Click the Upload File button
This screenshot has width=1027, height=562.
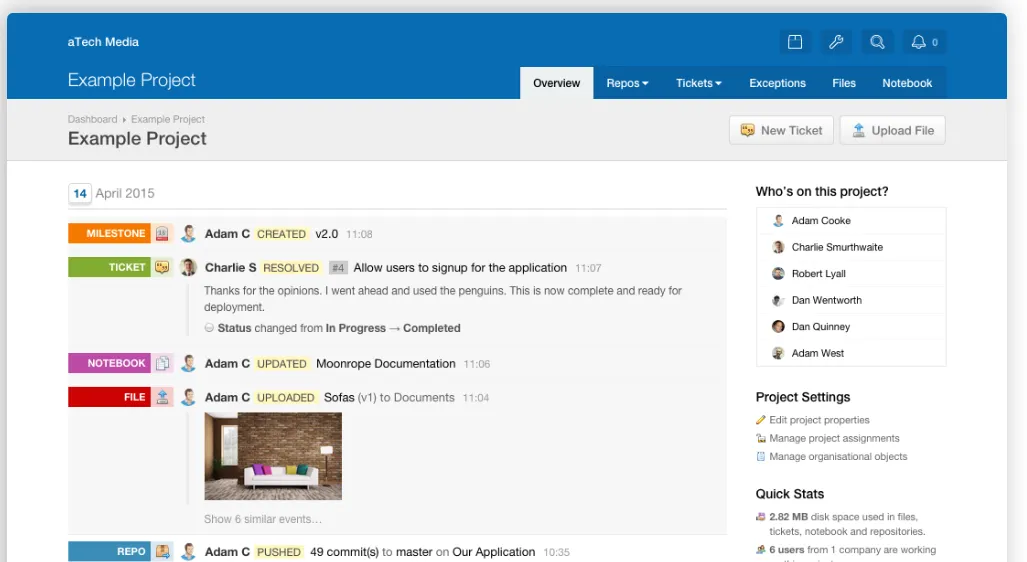892,130
